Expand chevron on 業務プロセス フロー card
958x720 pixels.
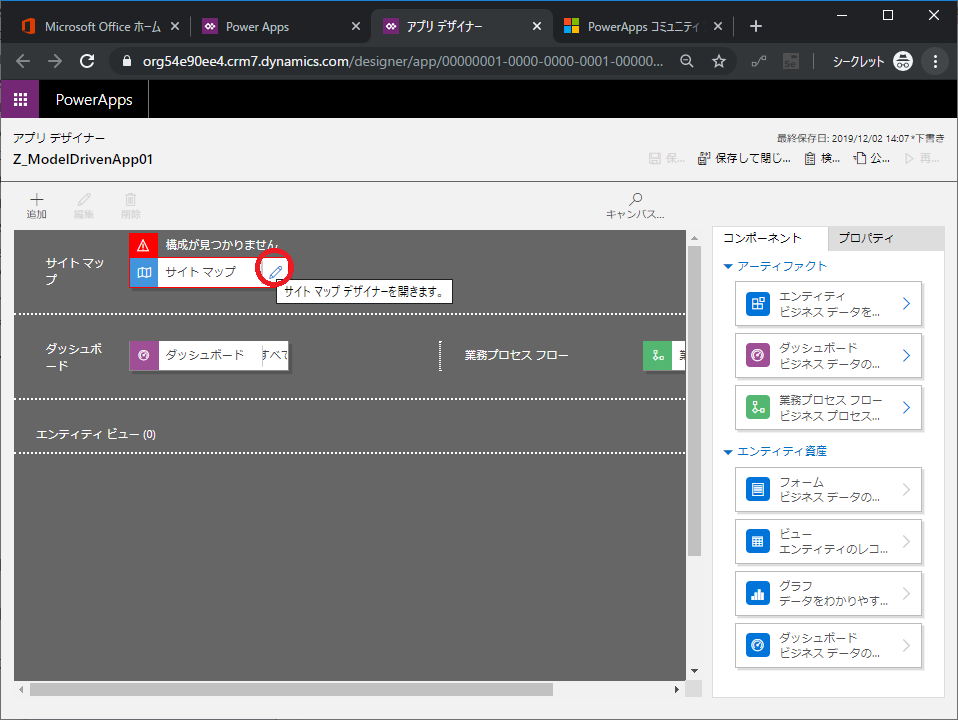coord(906,408)
